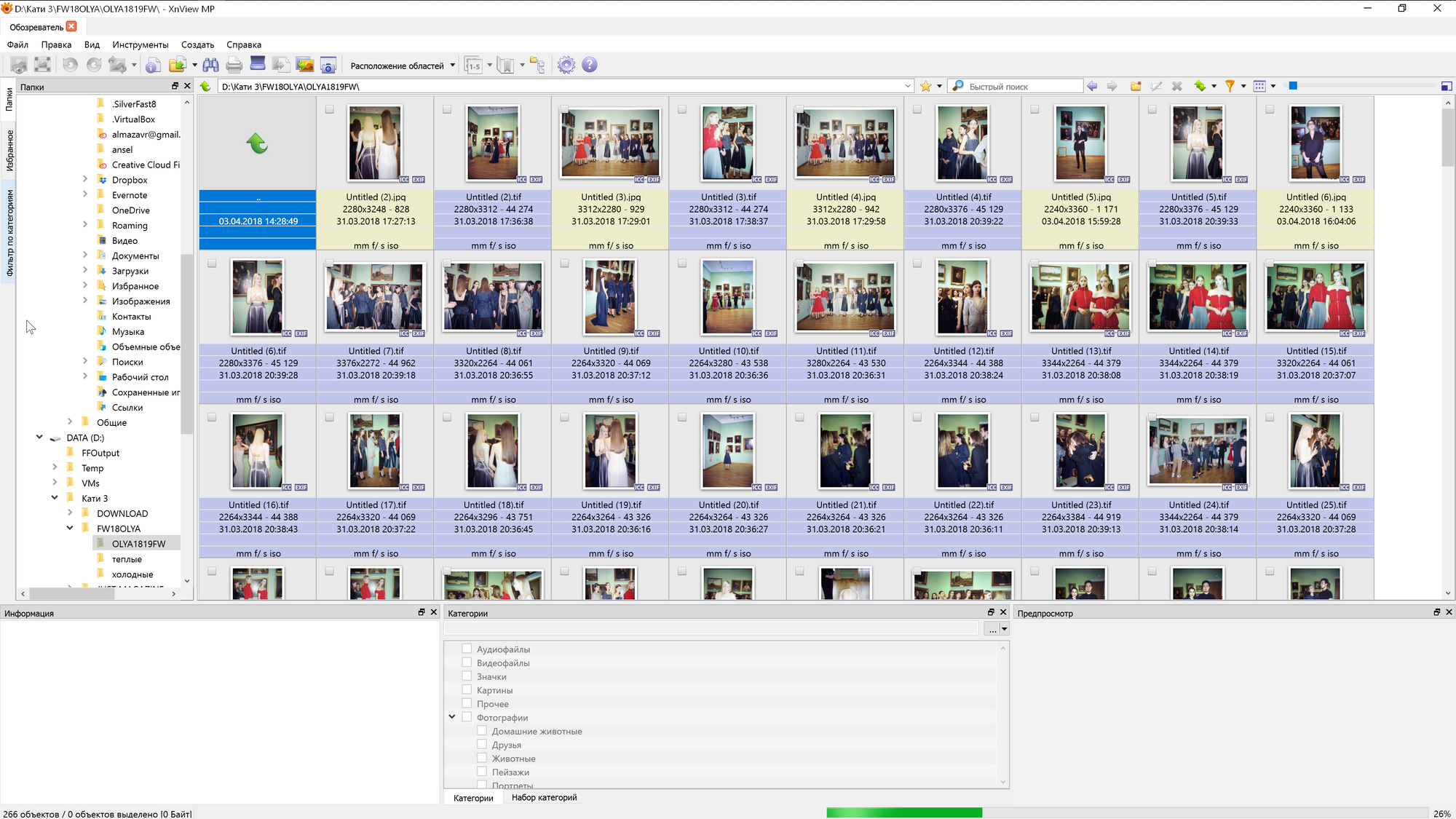The width and height of the screenshot is (1456, 819).
Task: Collapse the Фотографии category group
Action: coord(452,717)
